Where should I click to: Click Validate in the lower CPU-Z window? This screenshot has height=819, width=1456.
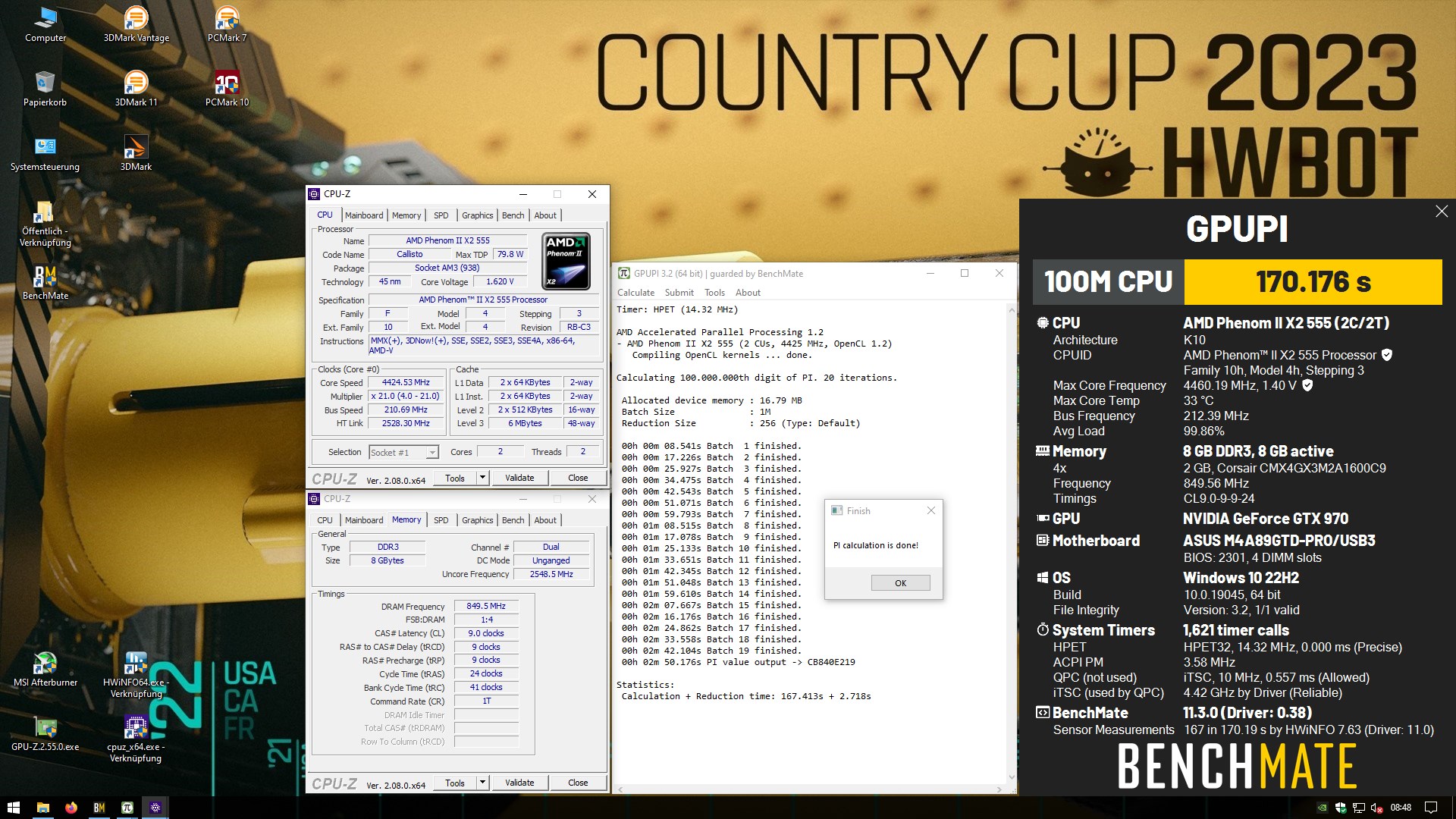pos(519,783)
